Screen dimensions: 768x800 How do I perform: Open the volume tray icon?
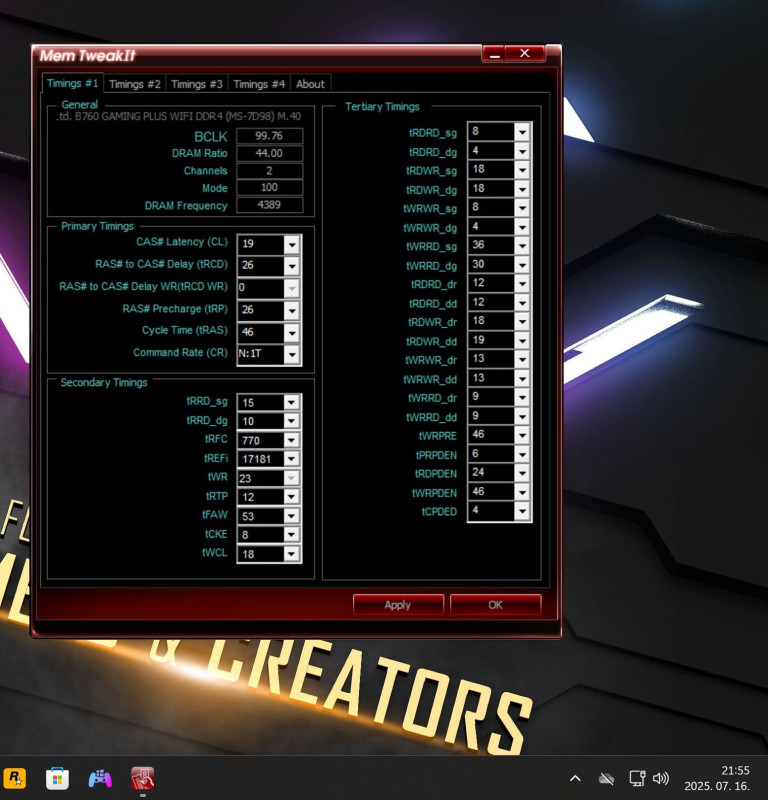[661, 778]
